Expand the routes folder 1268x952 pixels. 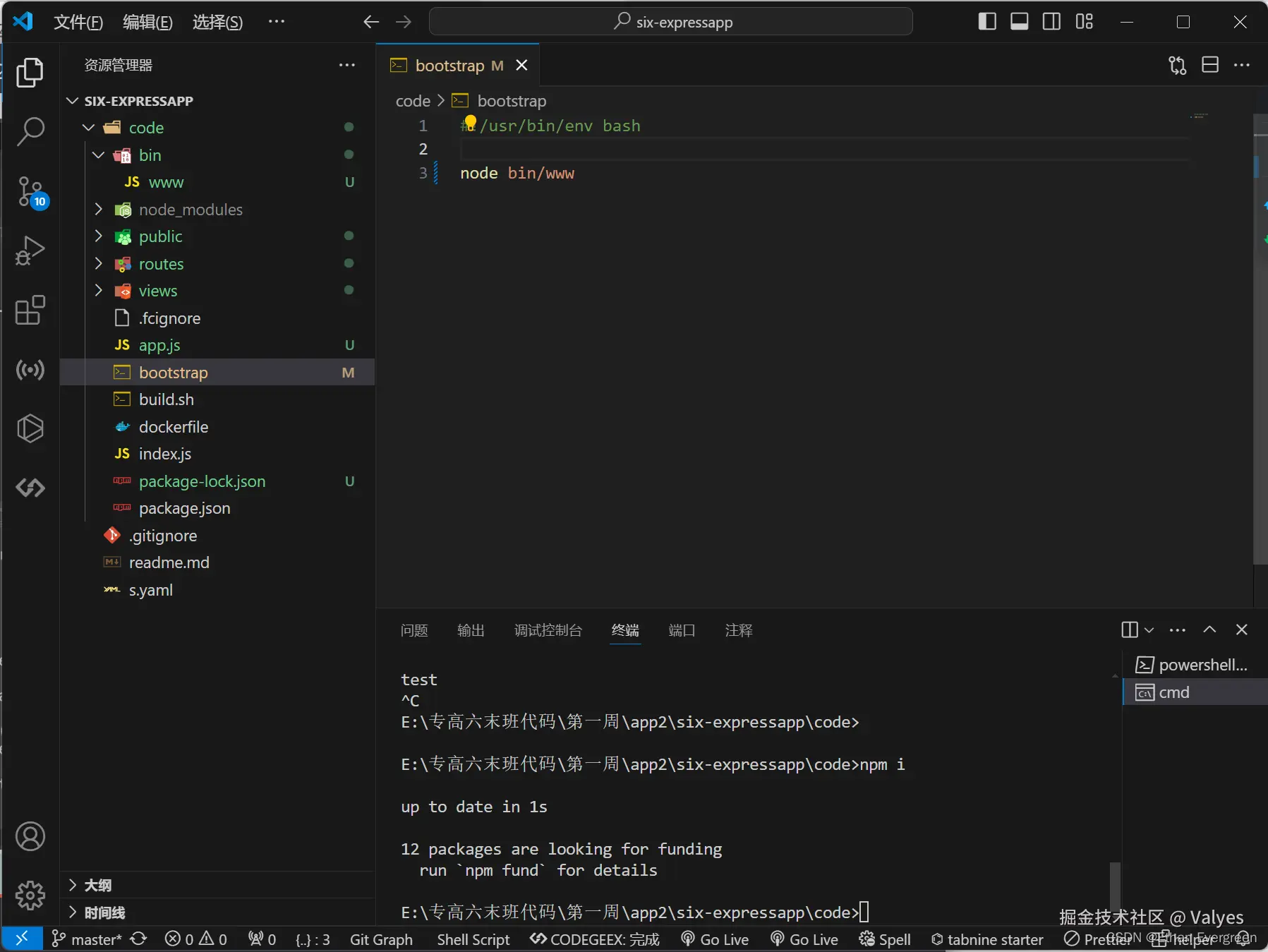[x=98, y=263]
